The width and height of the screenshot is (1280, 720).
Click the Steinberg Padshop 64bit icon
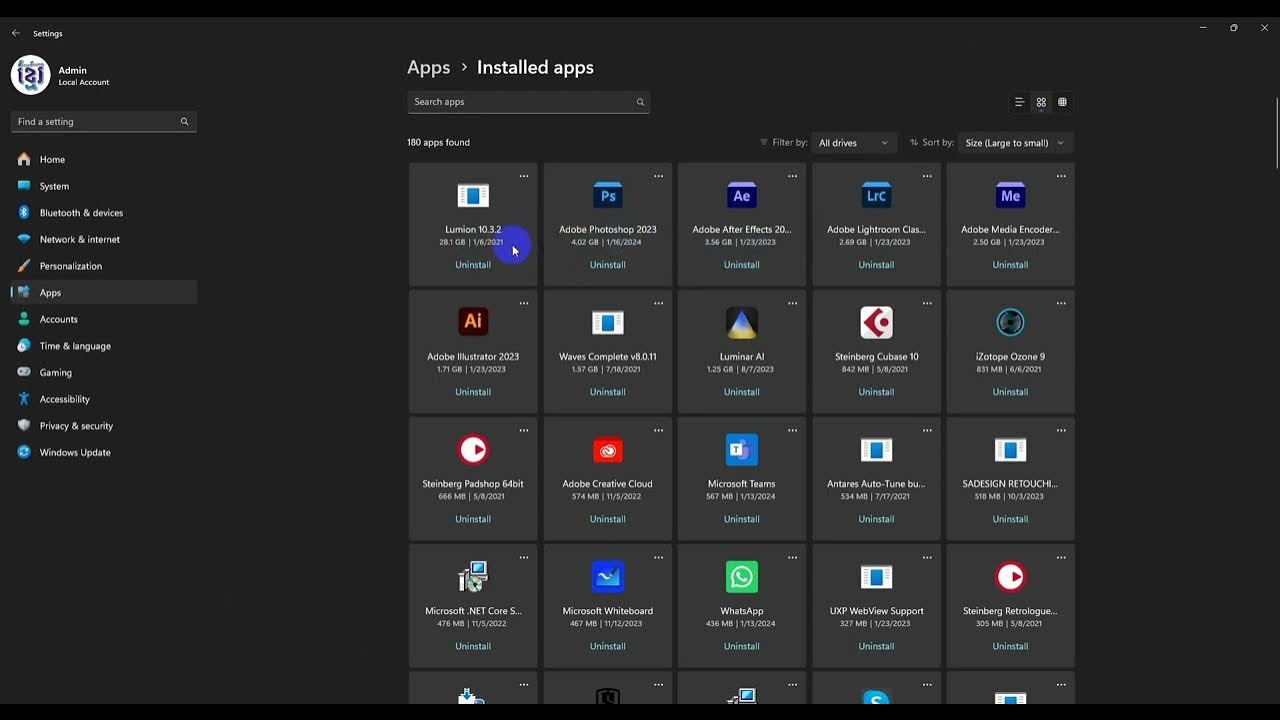point(473,450)
